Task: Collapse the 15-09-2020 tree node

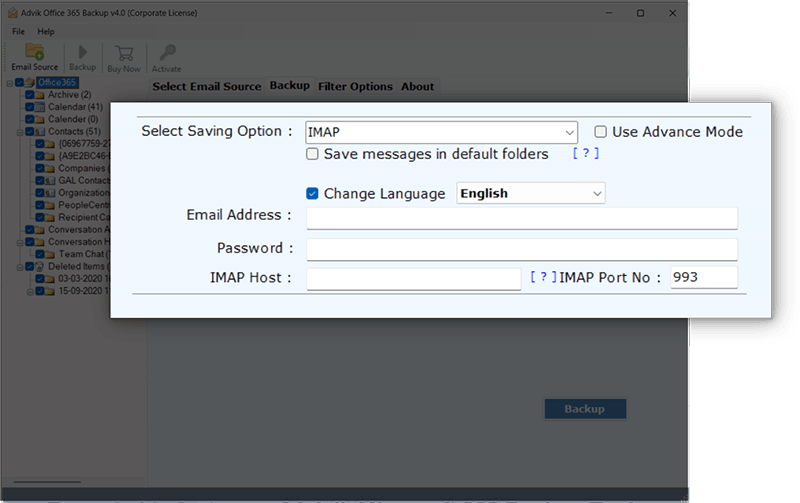Action: (x=30, y=291)
